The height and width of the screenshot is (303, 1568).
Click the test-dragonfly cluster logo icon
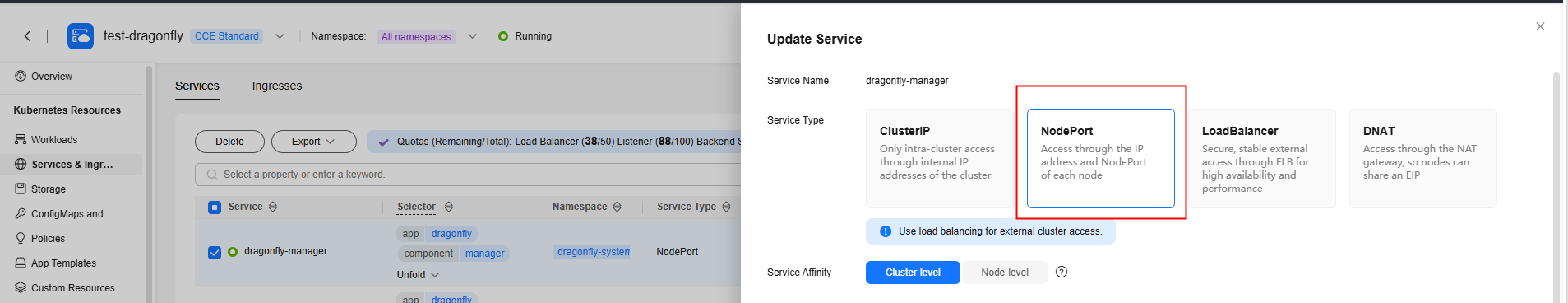(81, 36)
